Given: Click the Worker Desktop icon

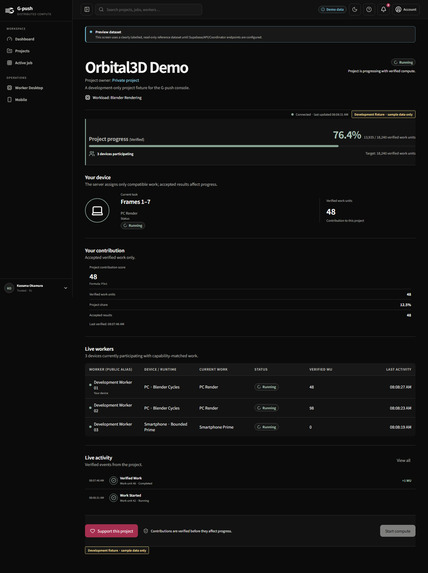Looking at the screenshot, I should pos(10,88).
